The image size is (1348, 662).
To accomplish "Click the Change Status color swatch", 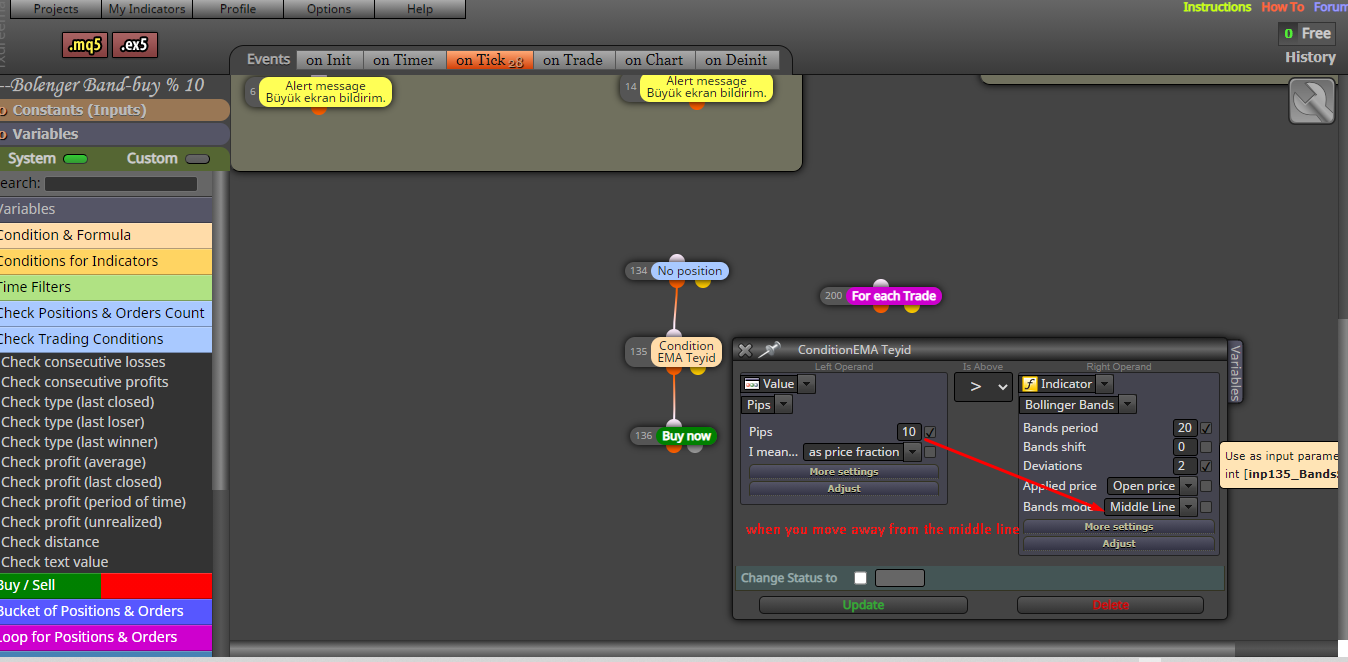I will coord(900,578).
